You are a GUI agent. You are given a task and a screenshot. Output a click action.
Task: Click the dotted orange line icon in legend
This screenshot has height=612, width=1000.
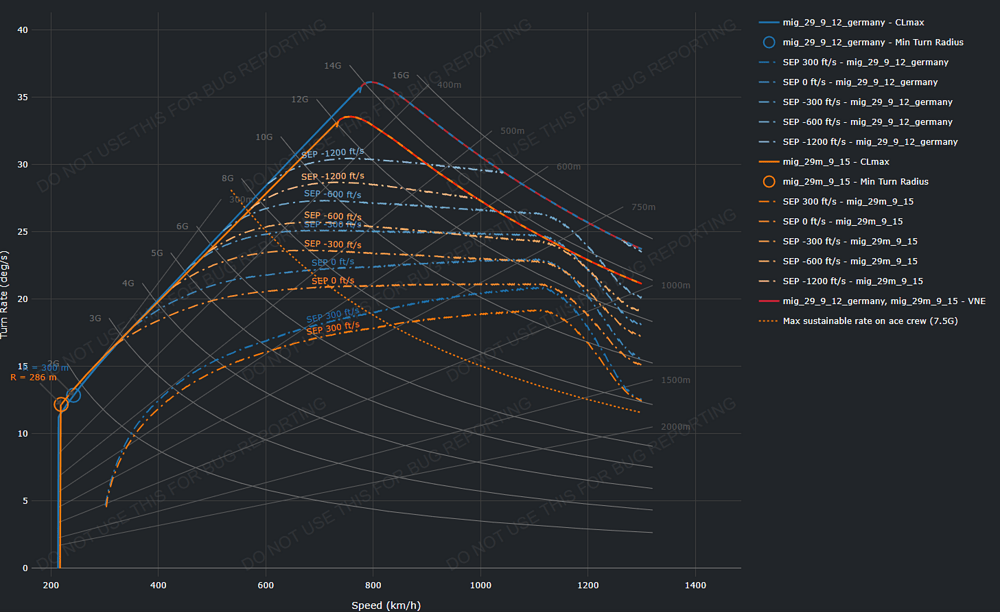click(768, 321)
